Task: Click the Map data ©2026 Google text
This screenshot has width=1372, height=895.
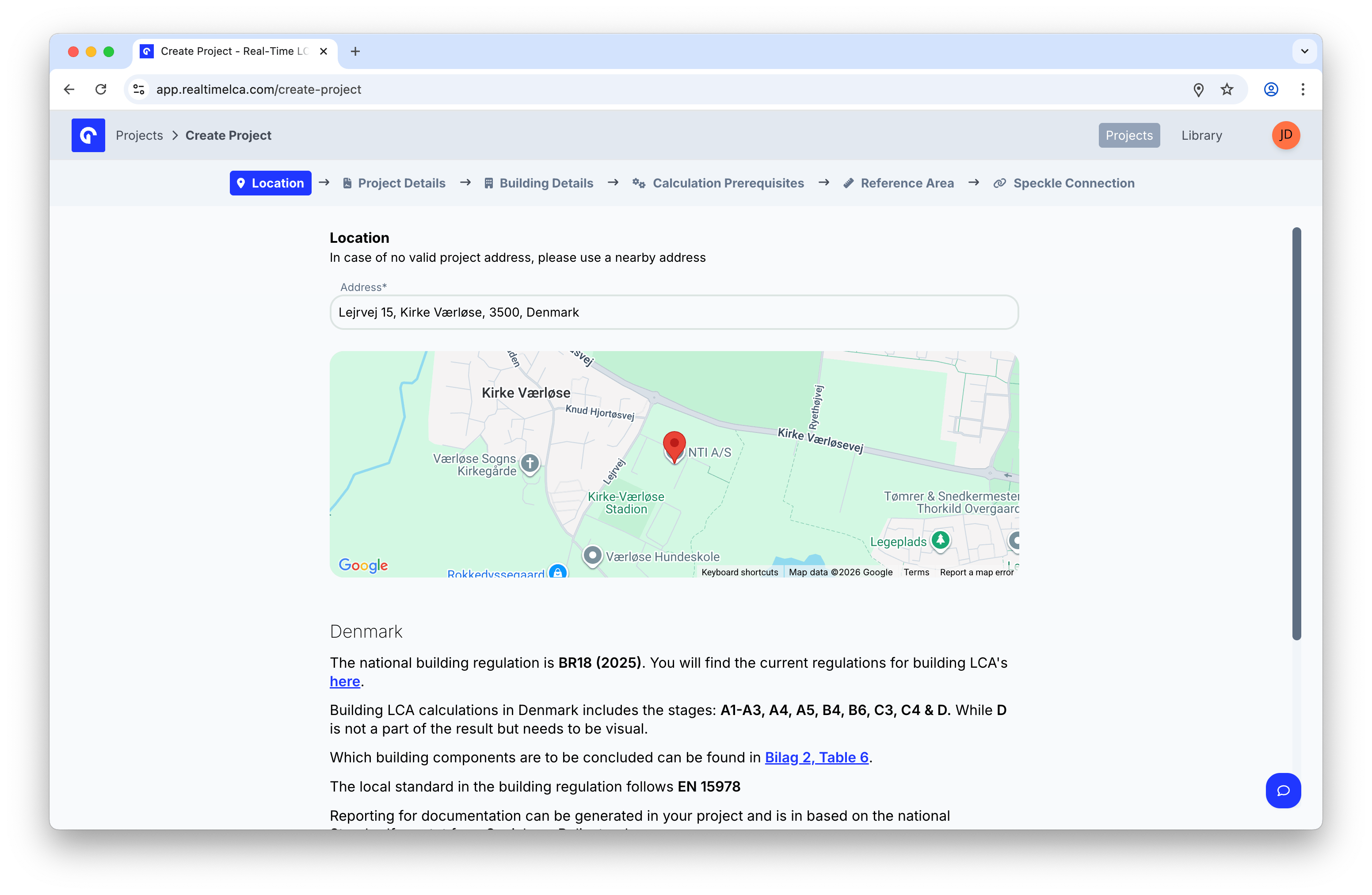Action: (x=841, y=572)
